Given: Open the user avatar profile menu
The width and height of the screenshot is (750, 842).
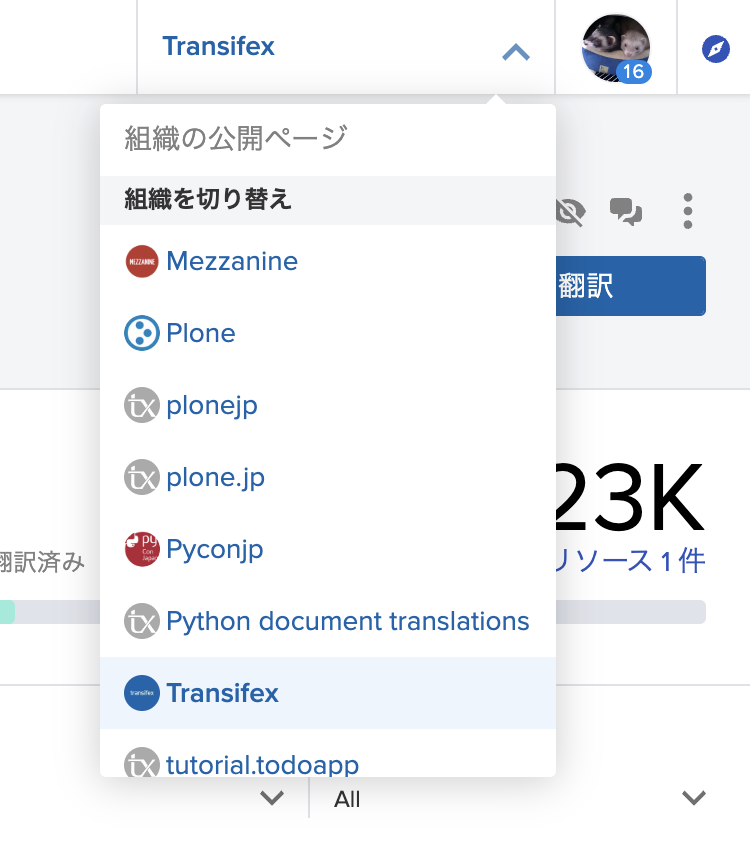Looking at the screenshot, I should tap(616, 48).
